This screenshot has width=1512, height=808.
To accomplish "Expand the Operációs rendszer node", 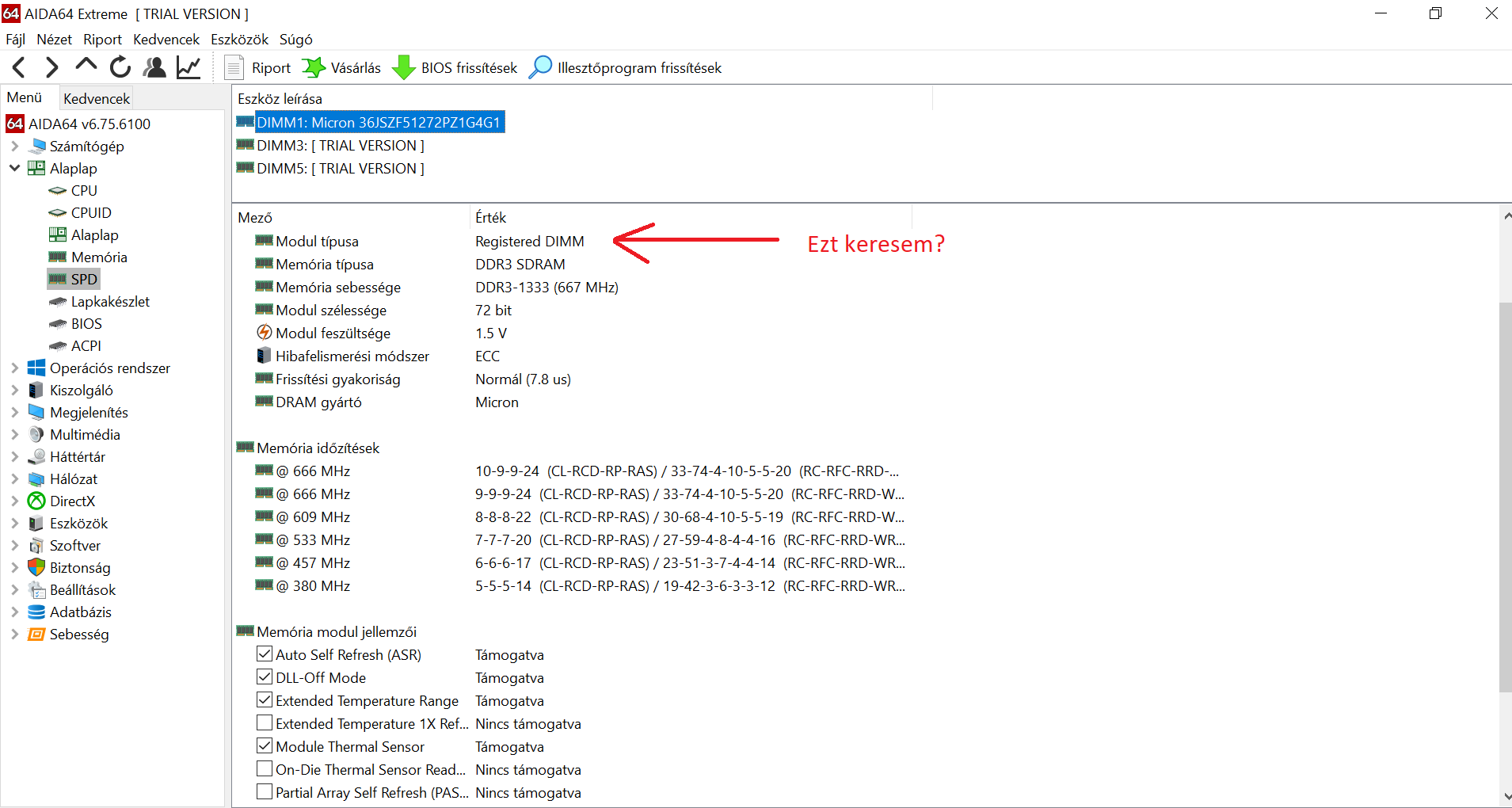I will pyautogui.click(x=14, y=368).
